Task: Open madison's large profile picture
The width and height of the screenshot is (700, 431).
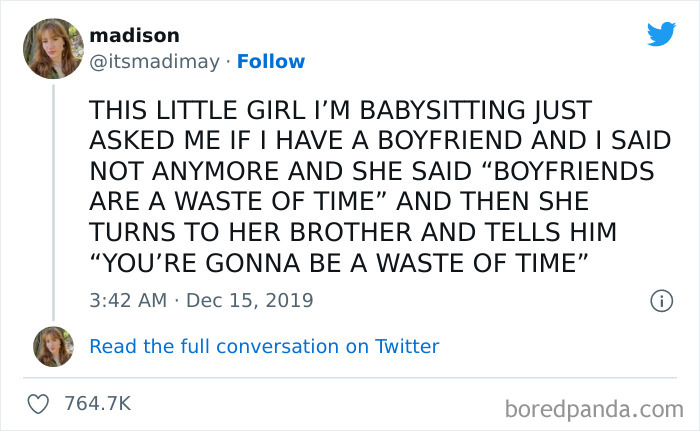Action: [50, 48]
